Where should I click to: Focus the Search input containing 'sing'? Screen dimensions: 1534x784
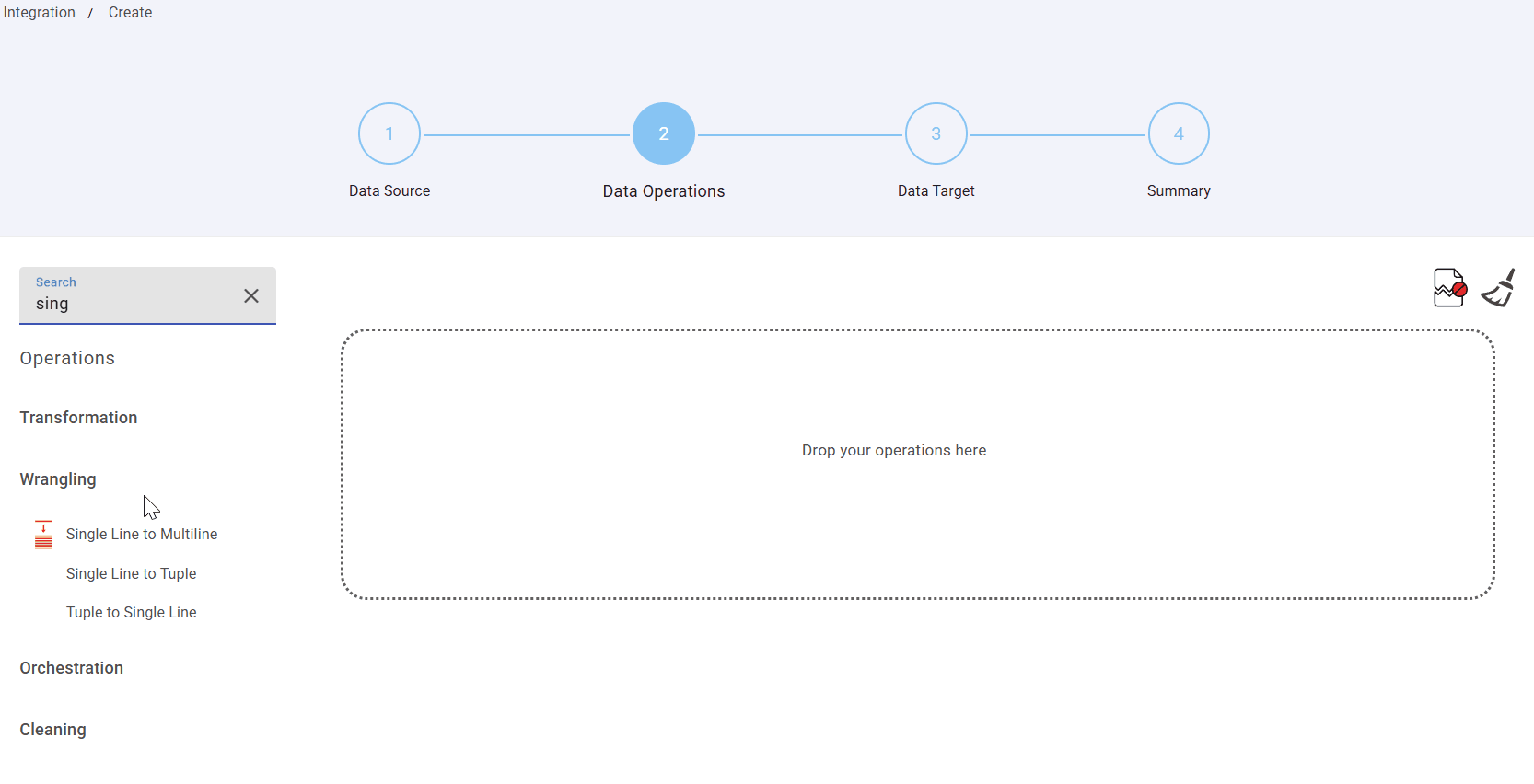pos(129,304)
